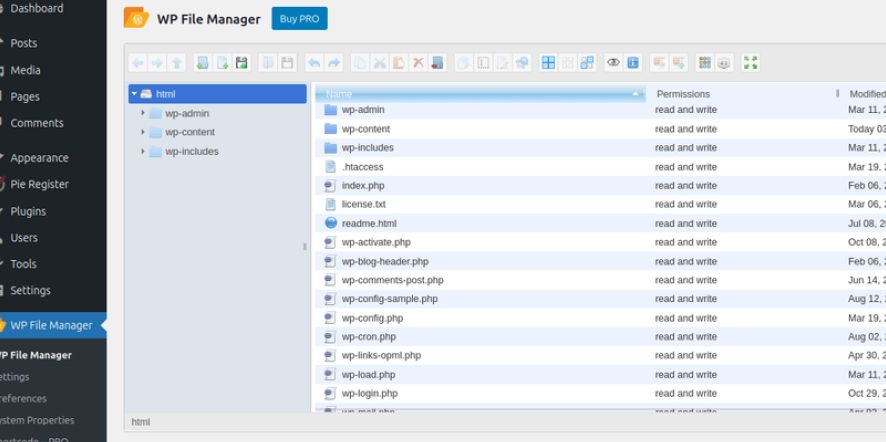Collapse the html root tree node

[x=134, y=94]
